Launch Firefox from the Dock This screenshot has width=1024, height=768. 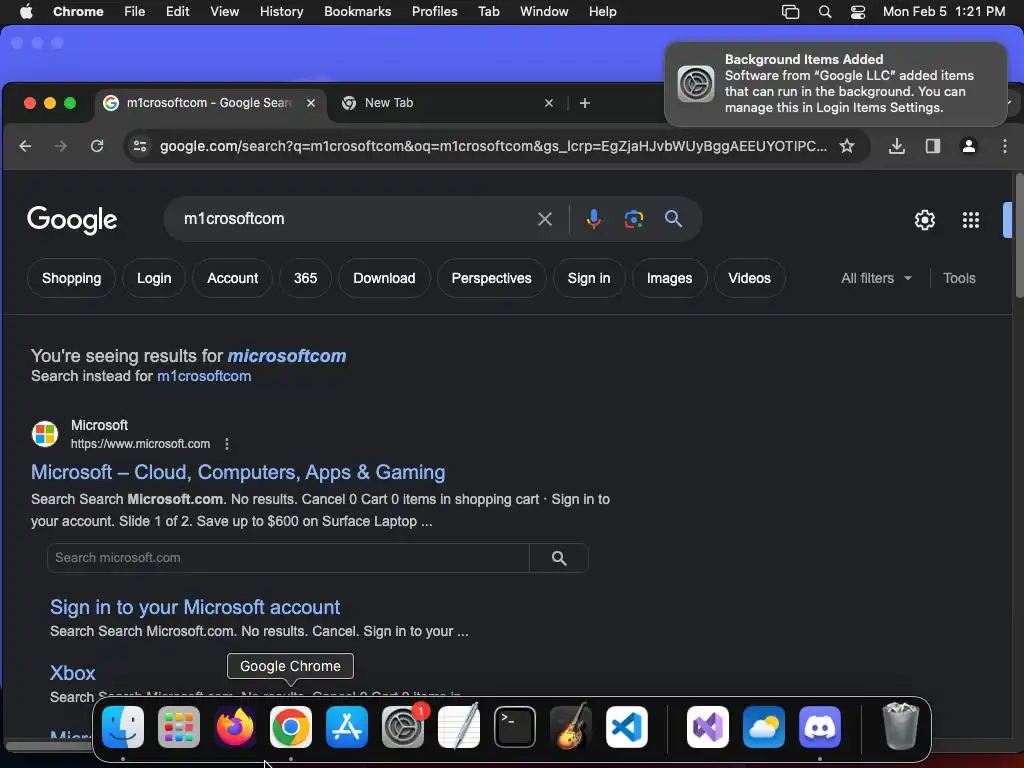[234, 727]
